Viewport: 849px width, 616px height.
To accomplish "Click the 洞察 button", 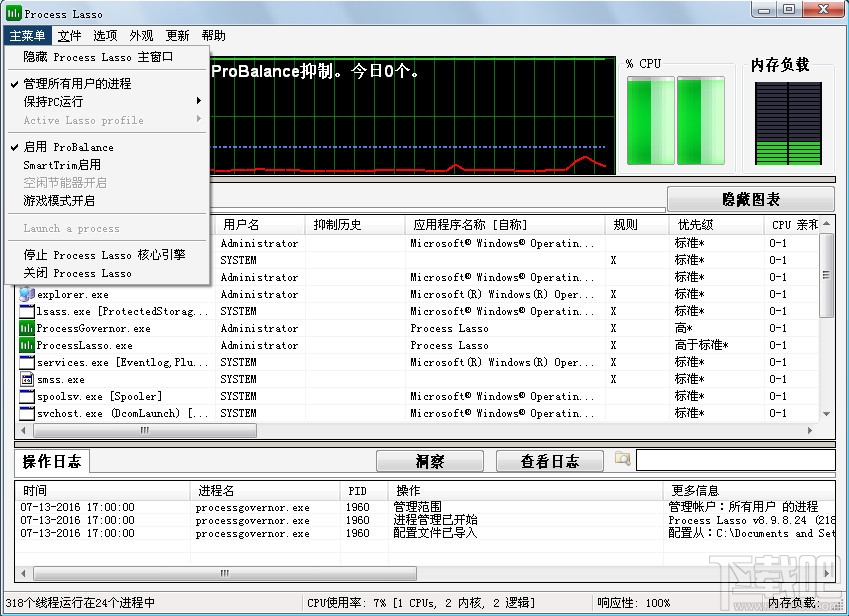I will (430, 461).
